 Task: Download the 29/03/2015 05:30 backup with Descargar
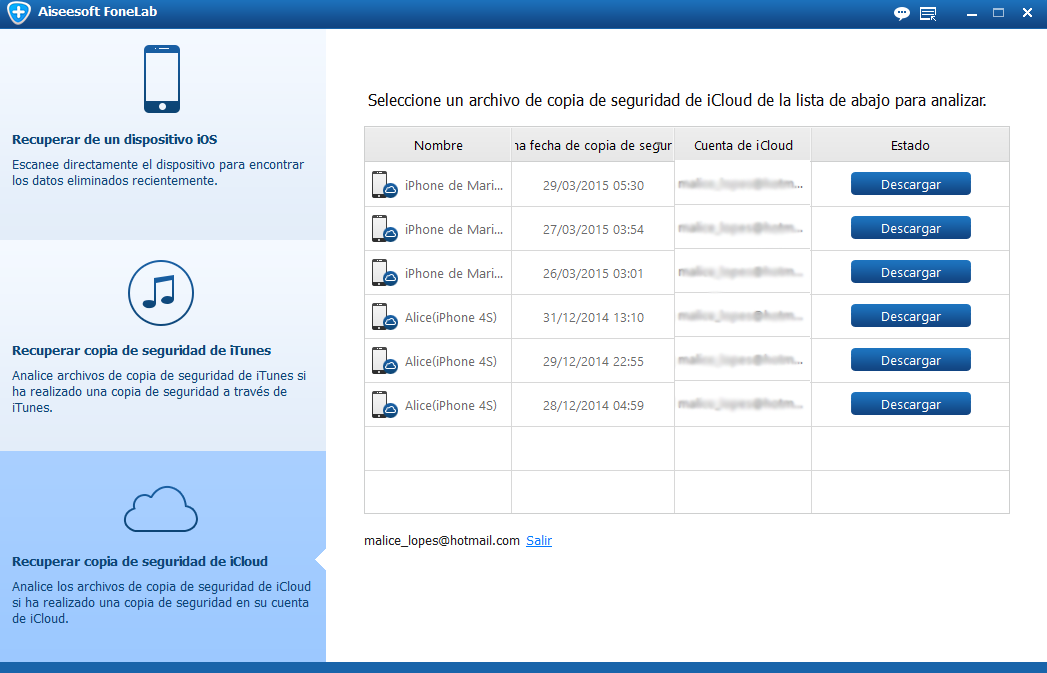(x=910, y=184)
